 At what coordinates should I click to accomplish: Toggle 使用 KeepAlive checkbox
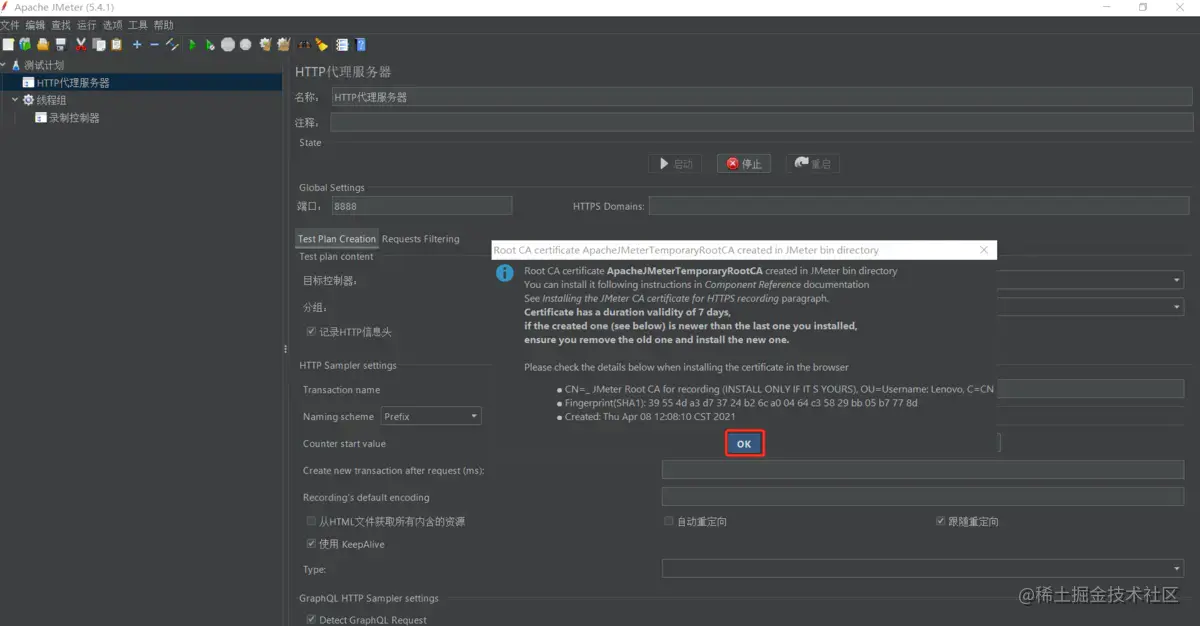311,544
